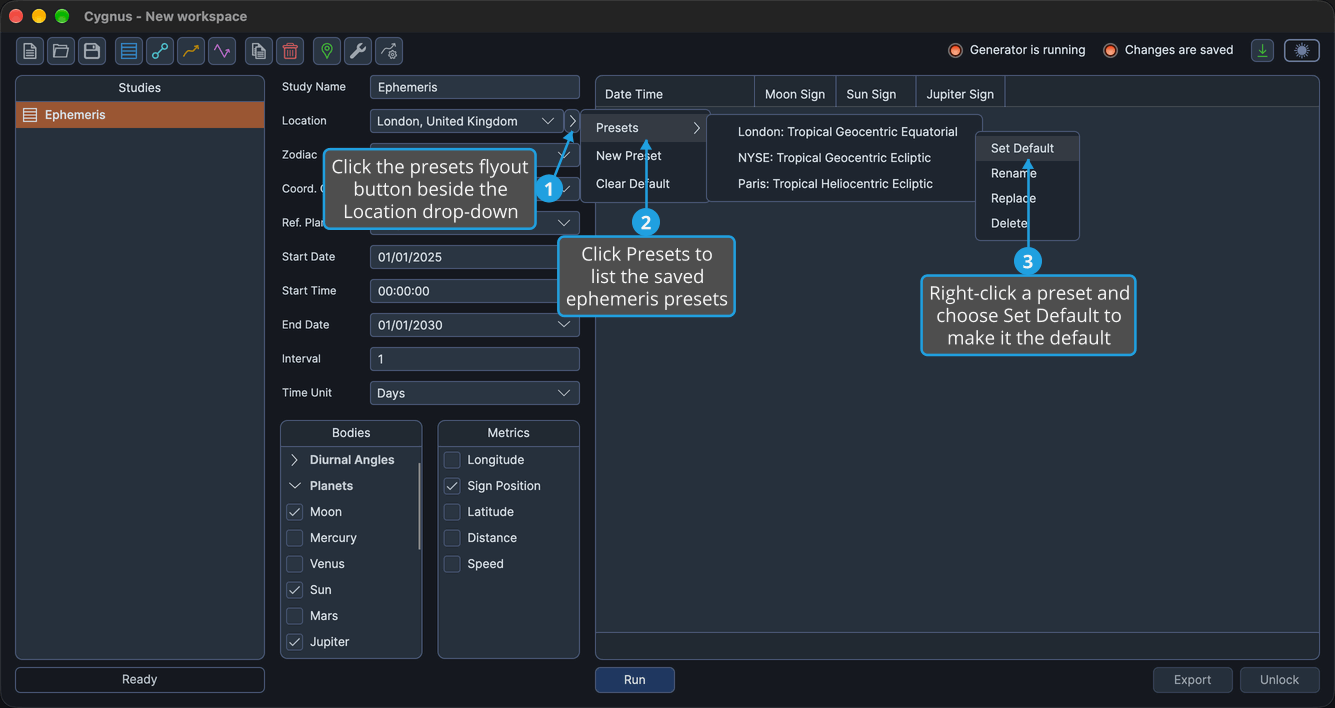Click the Interval input field
1335x708 pixels.
point(475,359)
